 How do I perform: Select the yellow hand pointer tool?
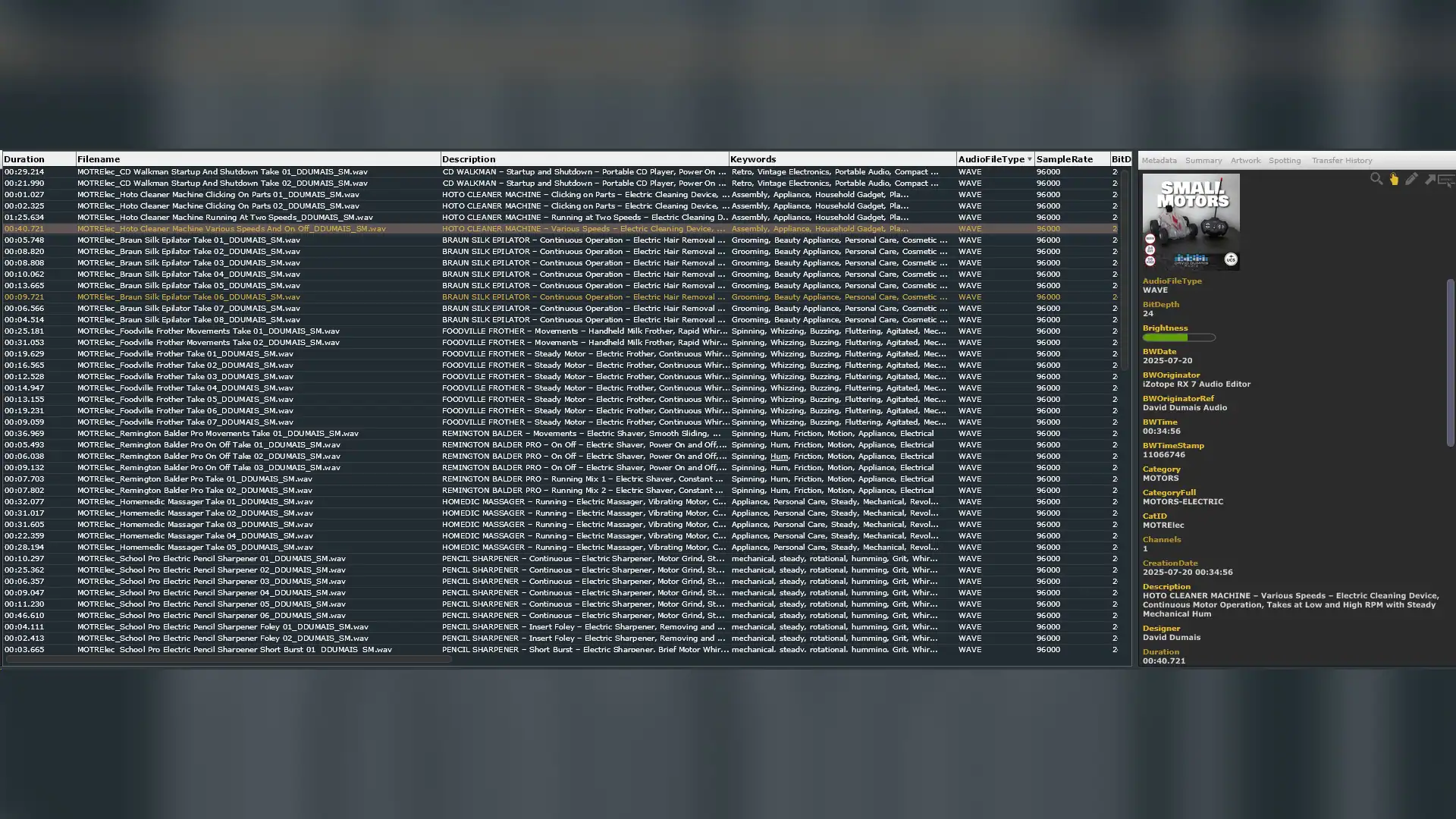click(x=1394, y=179)
